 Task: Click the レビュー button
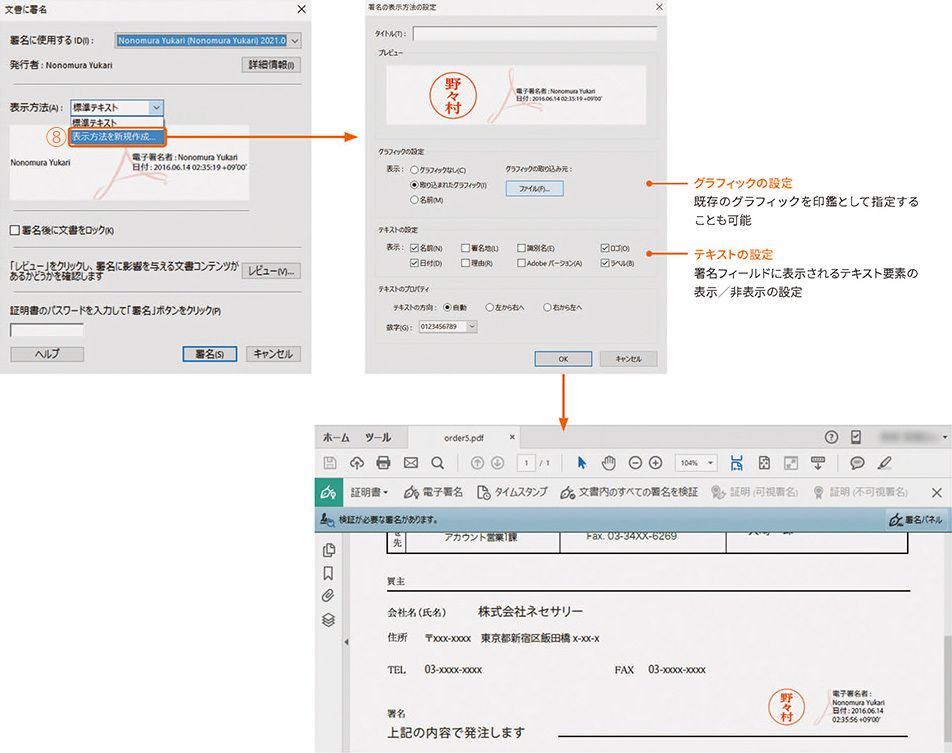(271, 271)
